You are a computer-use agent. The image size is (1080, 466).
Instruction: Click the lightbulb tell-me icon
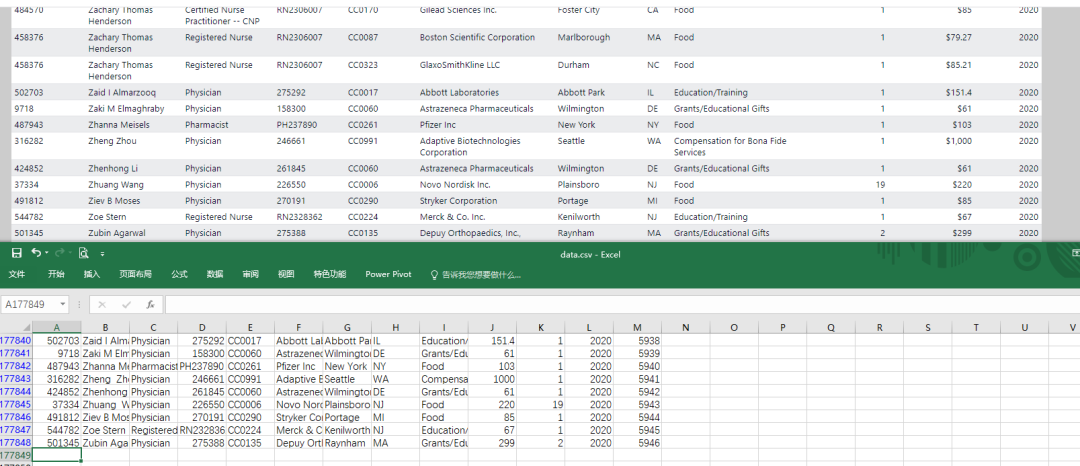pyautogui.click(x=435, y=274)
